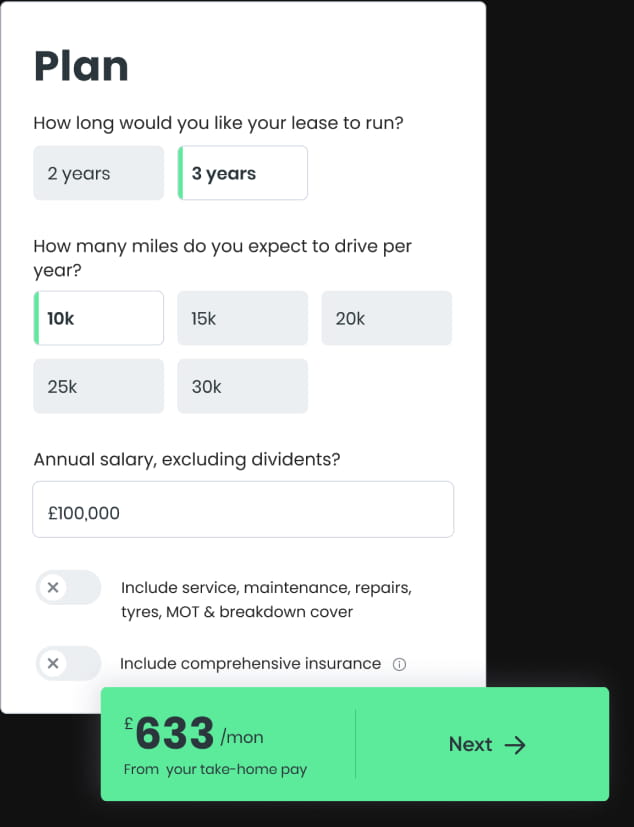Turn on the comprehensive insurance toggle
The height and width of the screenshot is (827, 634).
point(68,664)
